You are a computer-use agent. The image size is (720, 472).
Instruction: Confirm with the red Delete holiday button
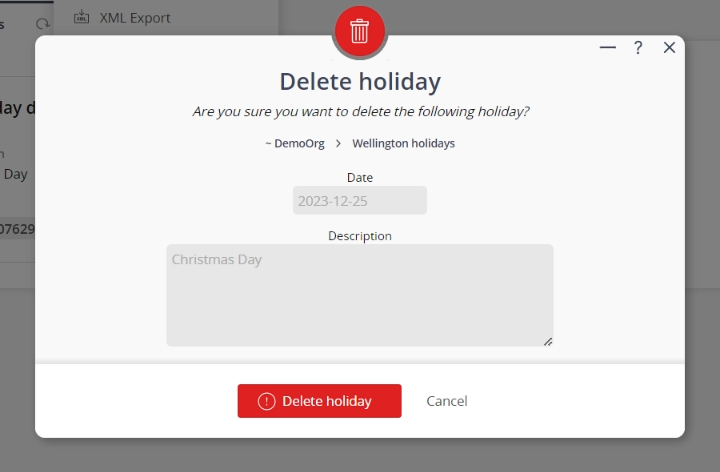point(319,401)
